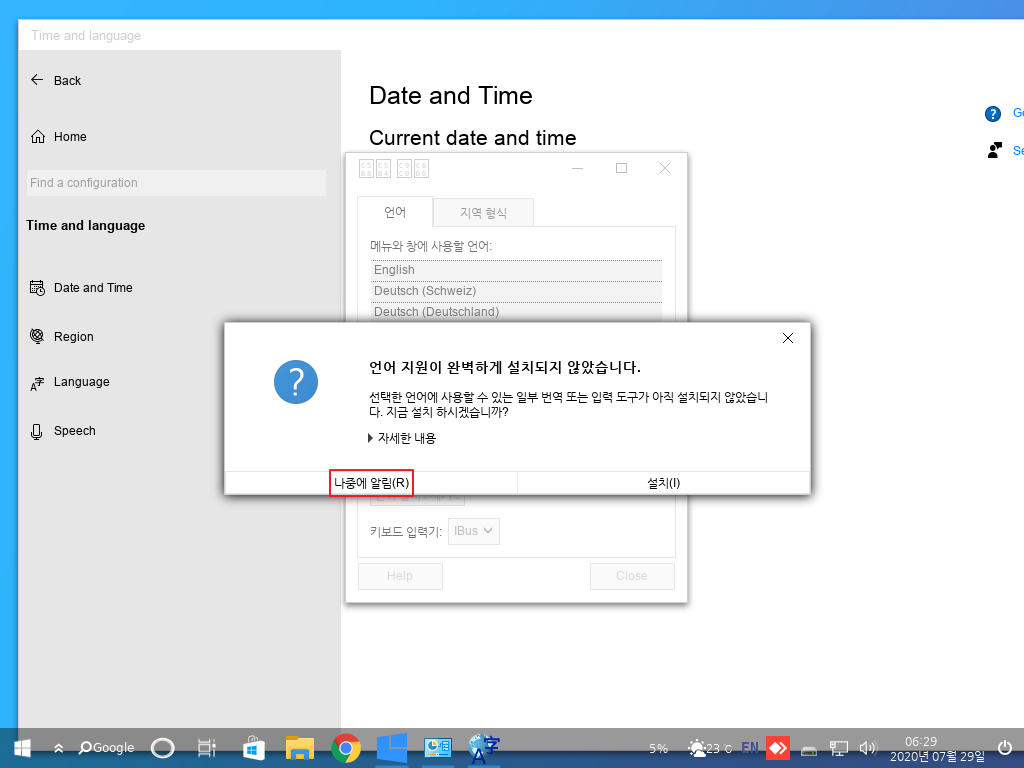Screen dimensions: 1024x768
Task: Click the question mark dialog icon
Action: coord(296,382)
